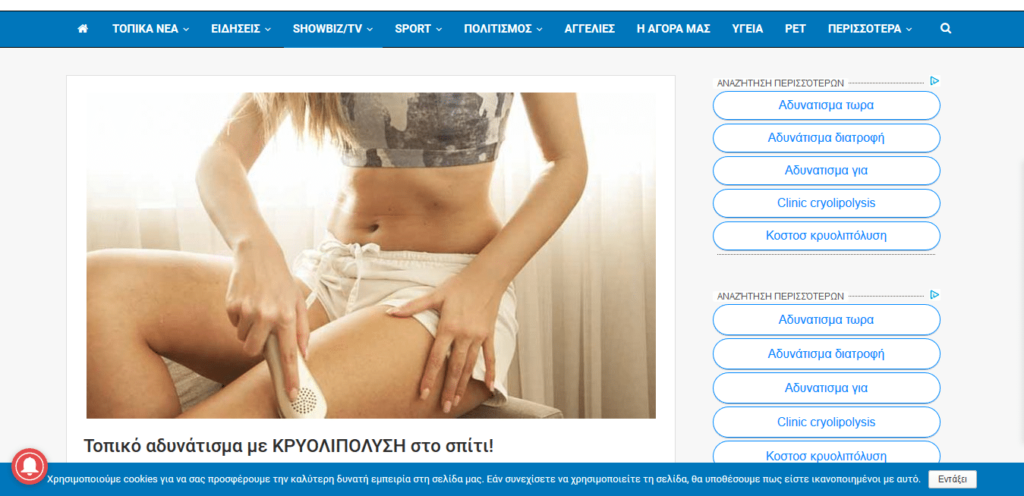Expand the ΠΟΛΙΤΙΣΜΟΣ dropdown menu
The width and height of the screenshot is (1024, 496).
point(503,29)
